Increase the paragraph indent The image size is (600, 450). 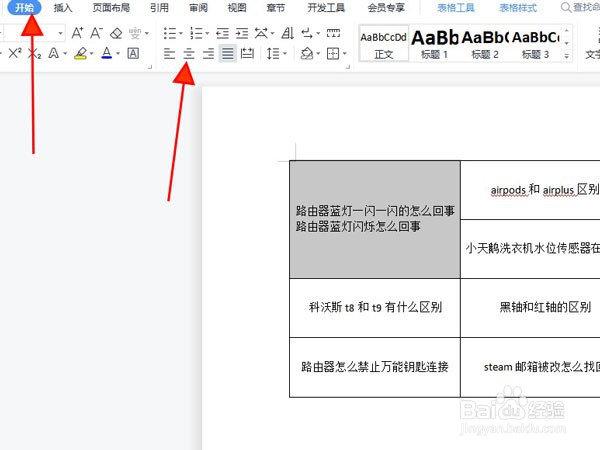[x=242, y=34]
